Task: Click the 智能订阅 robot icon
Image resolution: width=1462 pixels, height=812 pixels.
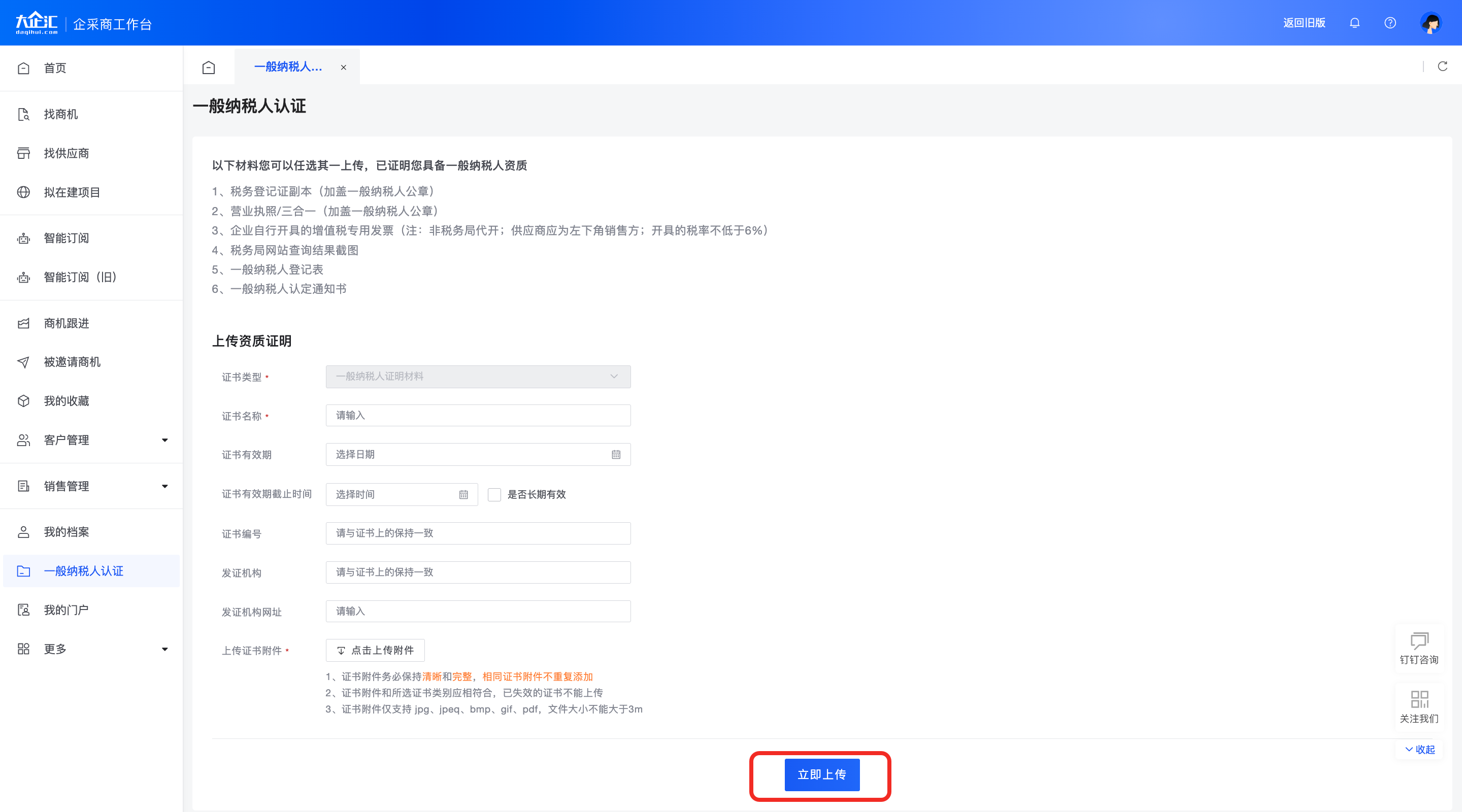Action: [23, 239]
